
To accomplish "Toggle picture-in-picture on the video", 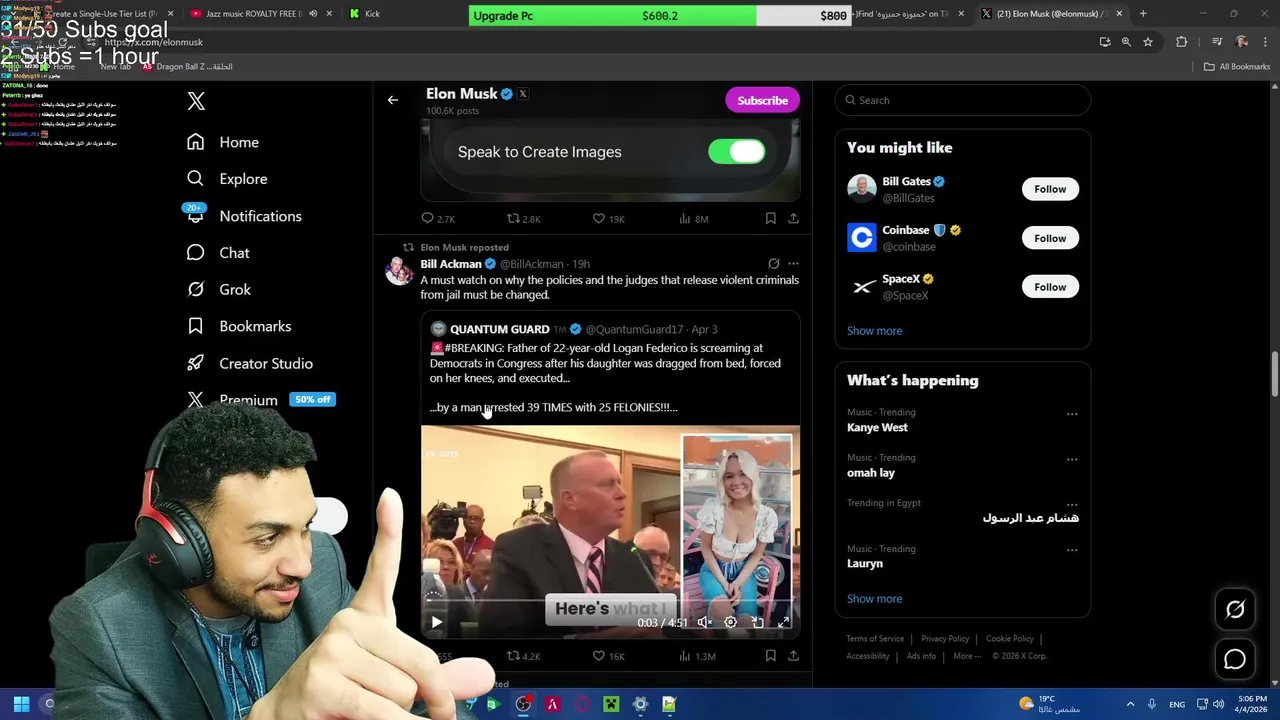I will (x=757, y=622).
